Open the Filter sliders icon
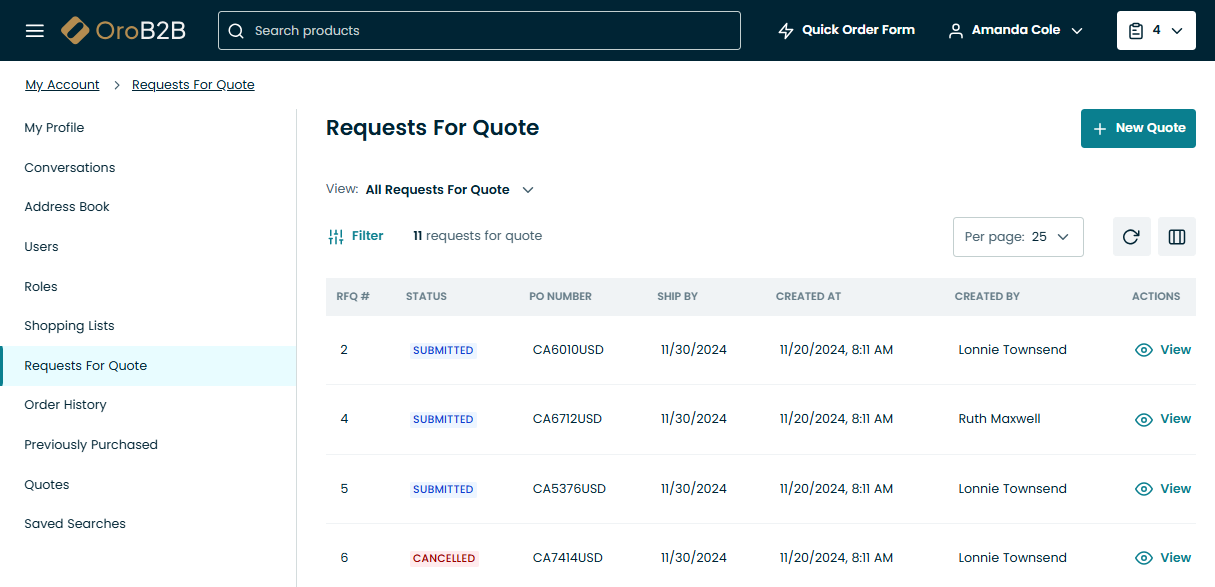Screen dimensions: 1215x587 pos(336,237)
